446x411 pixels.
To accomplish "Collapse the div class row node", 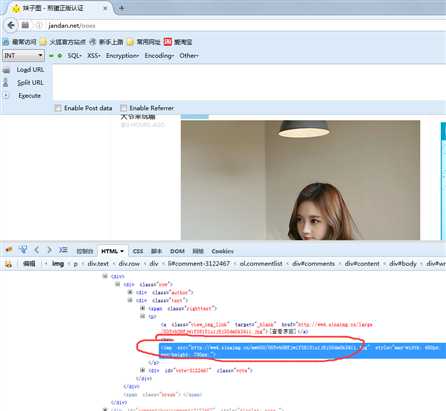I will (117, 284).
